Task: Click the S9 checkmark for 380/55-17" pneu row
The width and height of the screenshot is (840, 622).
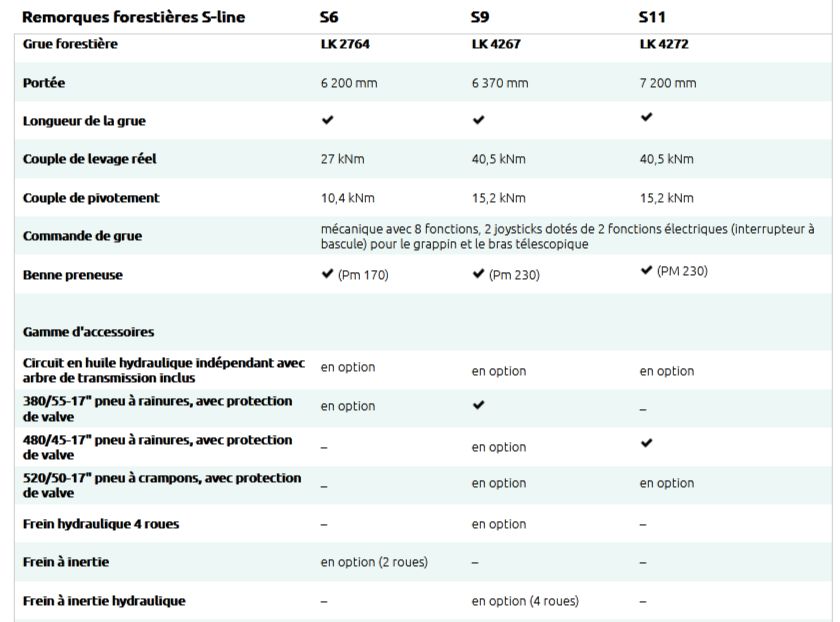Action: 478,406
